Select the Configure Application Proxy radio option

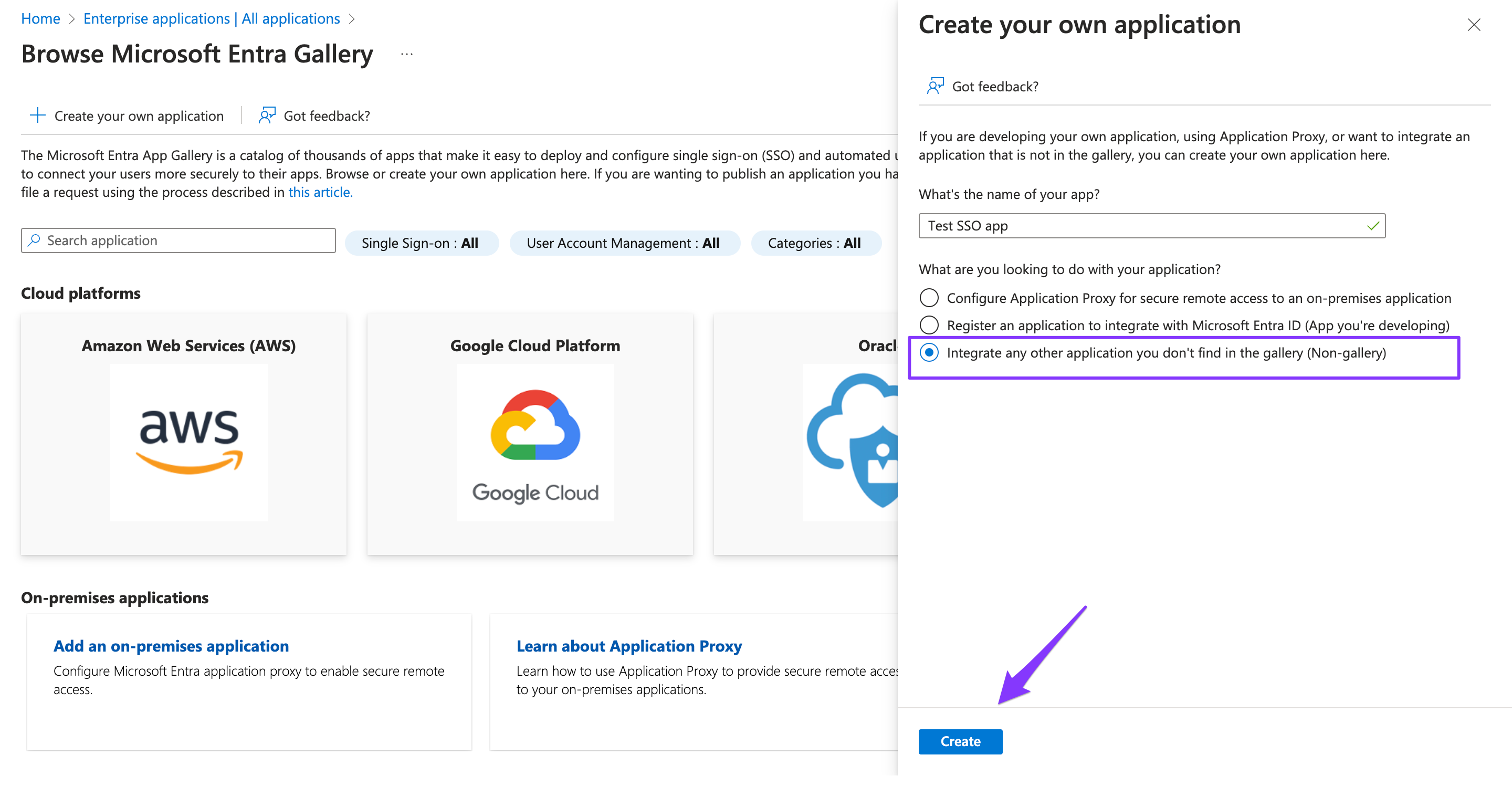click(929, 298)
